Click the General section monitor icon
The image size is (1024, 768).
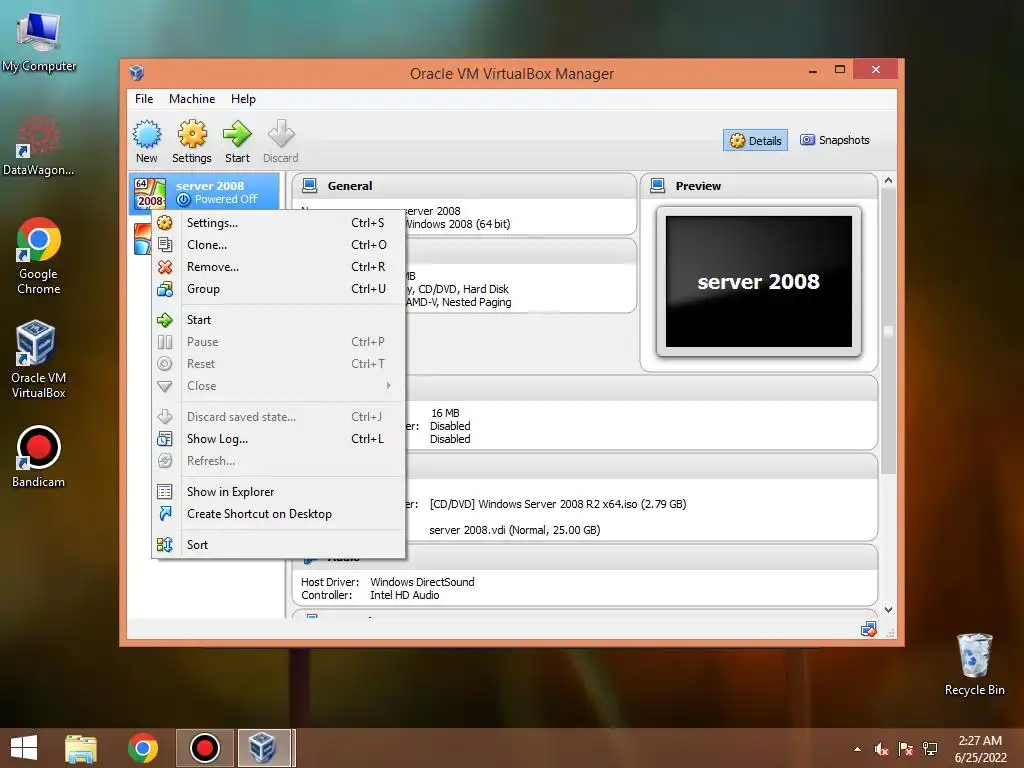(x=310, y=185)
